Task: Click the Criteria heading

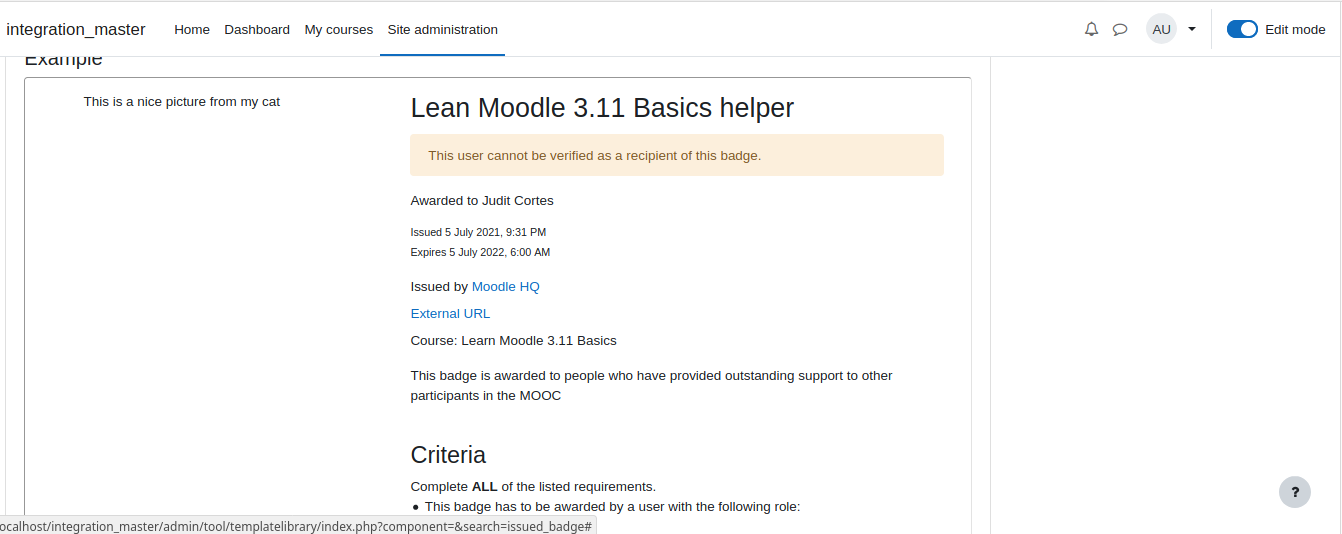Action: pyautogui.click(x=448, y=454)
